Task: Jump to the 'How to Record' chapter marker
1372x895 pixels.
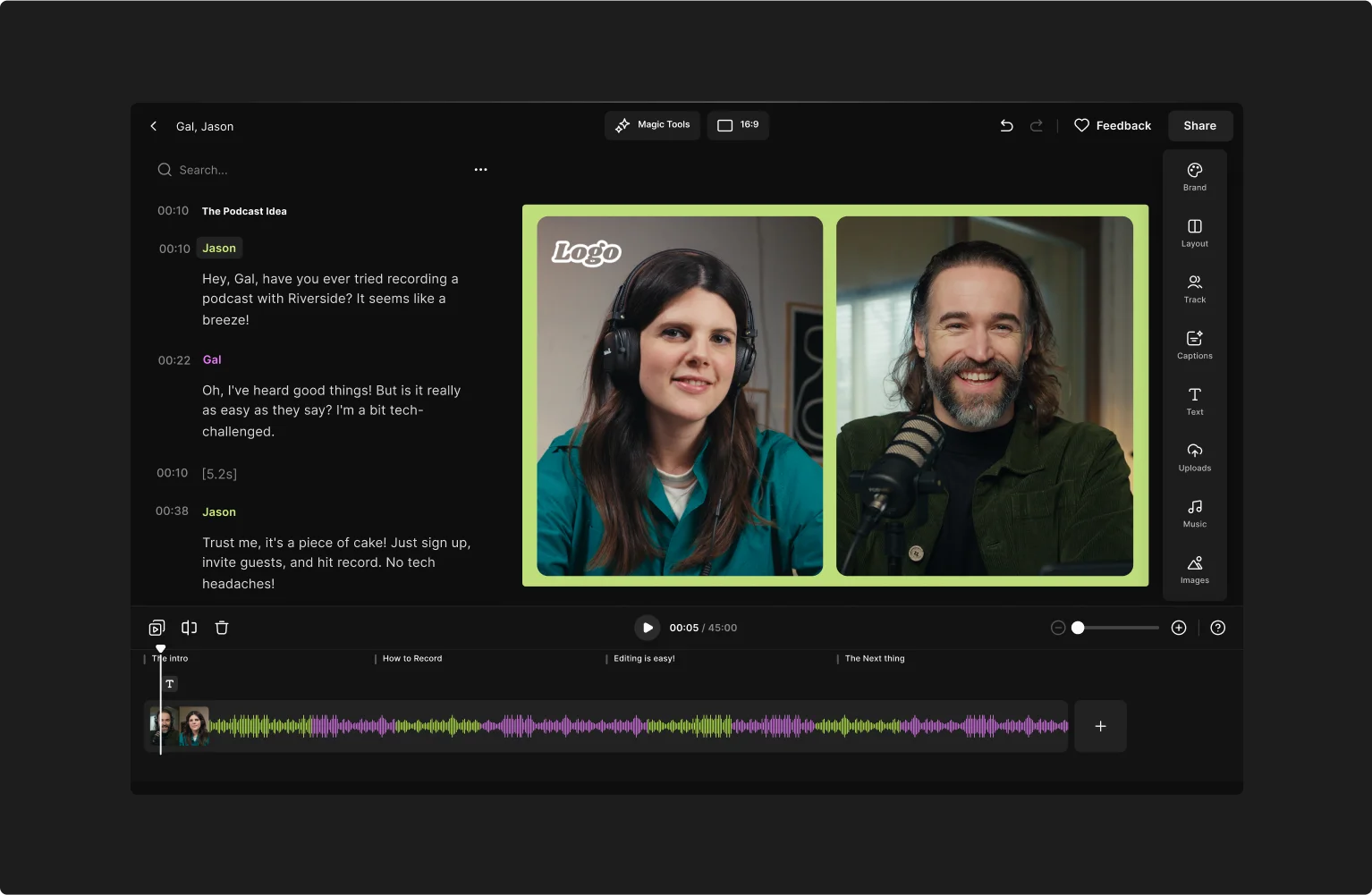Action: pos(411,658)
